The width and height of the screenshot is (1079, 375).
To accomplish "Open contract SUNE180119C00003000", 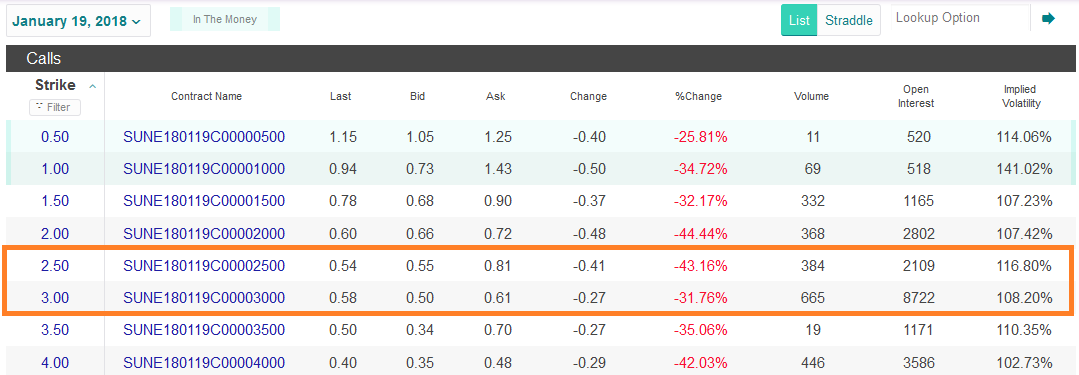I will pos(204,298).
